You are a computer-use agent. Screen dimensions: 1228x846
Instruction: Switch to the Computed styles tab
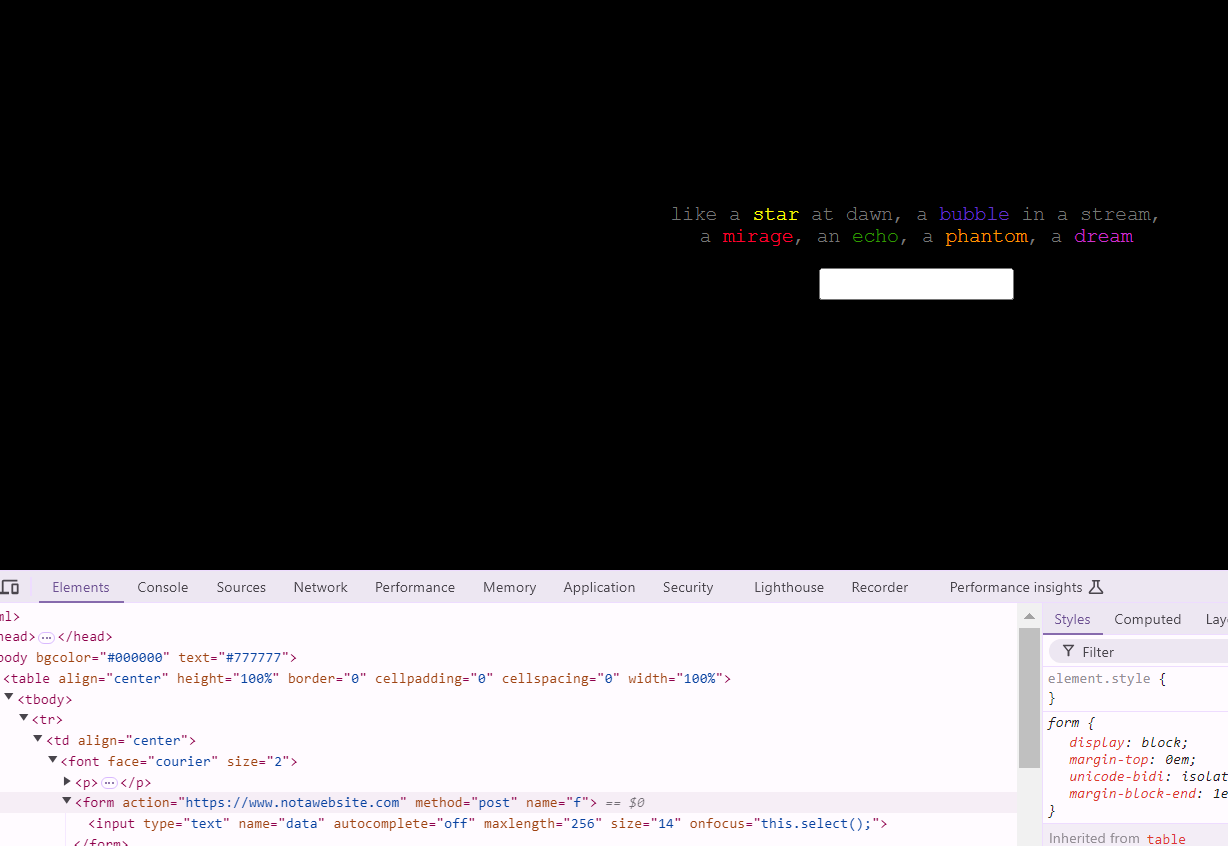coord(1147,619)
